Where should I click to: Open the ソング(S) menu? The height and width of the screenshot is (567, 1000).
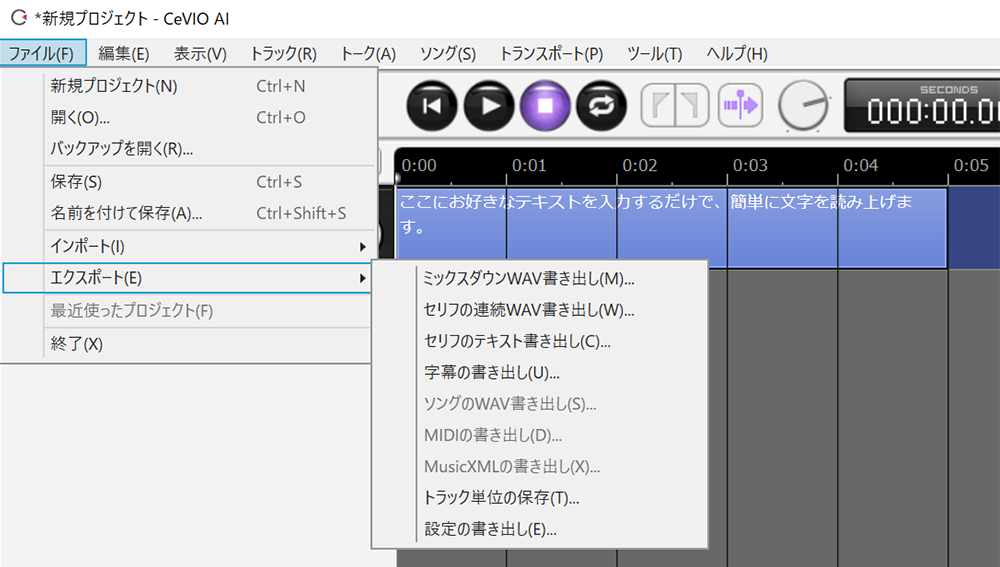(448, 54)
